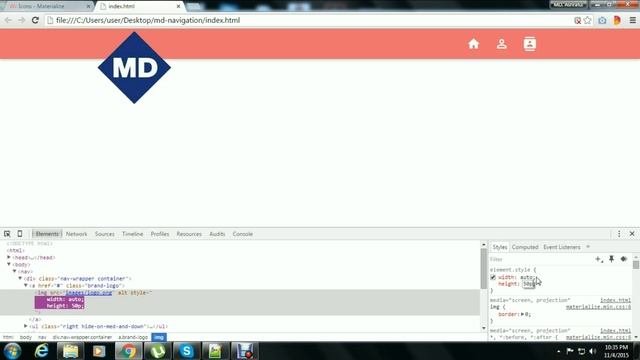Open the Windows Start menu
Image resolution: width=640 pixels, height=360 pixels.
[x=12, y=351]
